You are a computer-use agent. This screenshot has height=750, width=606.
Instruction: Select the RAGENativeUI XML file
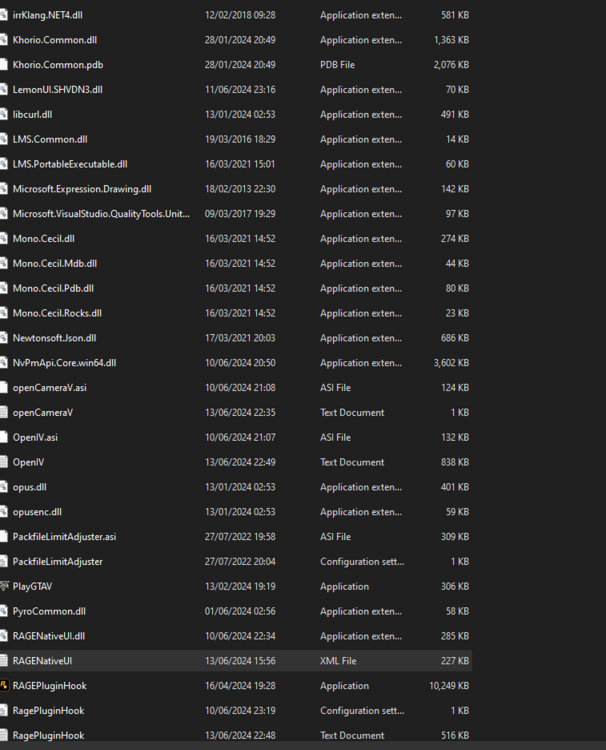pyautogui.click(x=42, y=661)
